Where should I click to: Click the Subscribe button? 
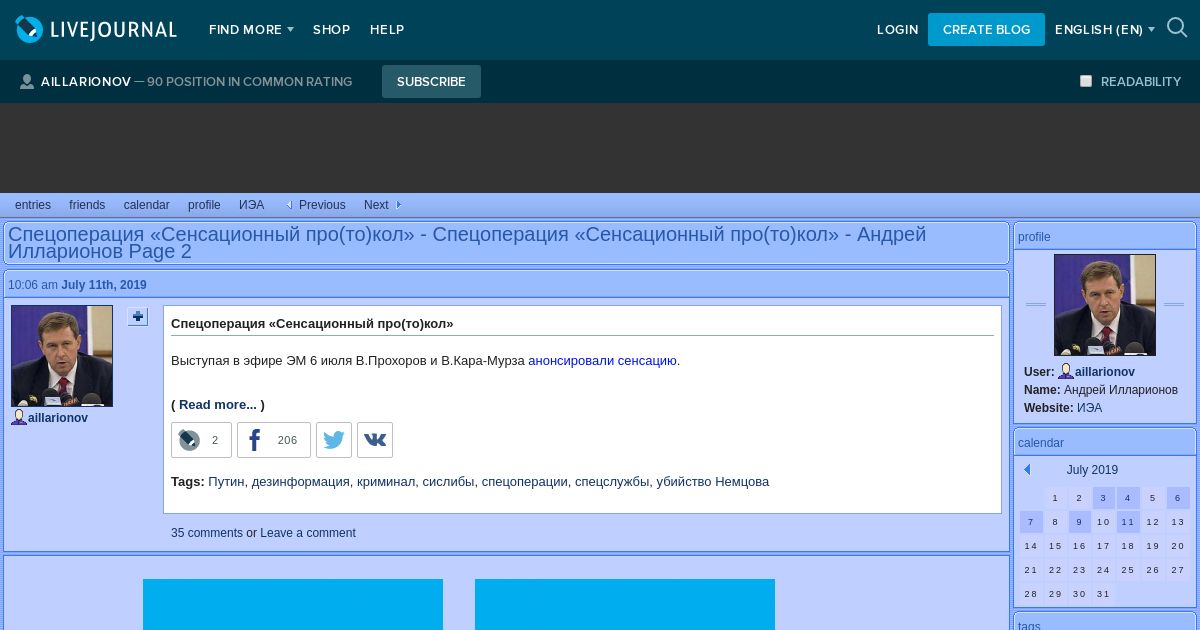431,82
